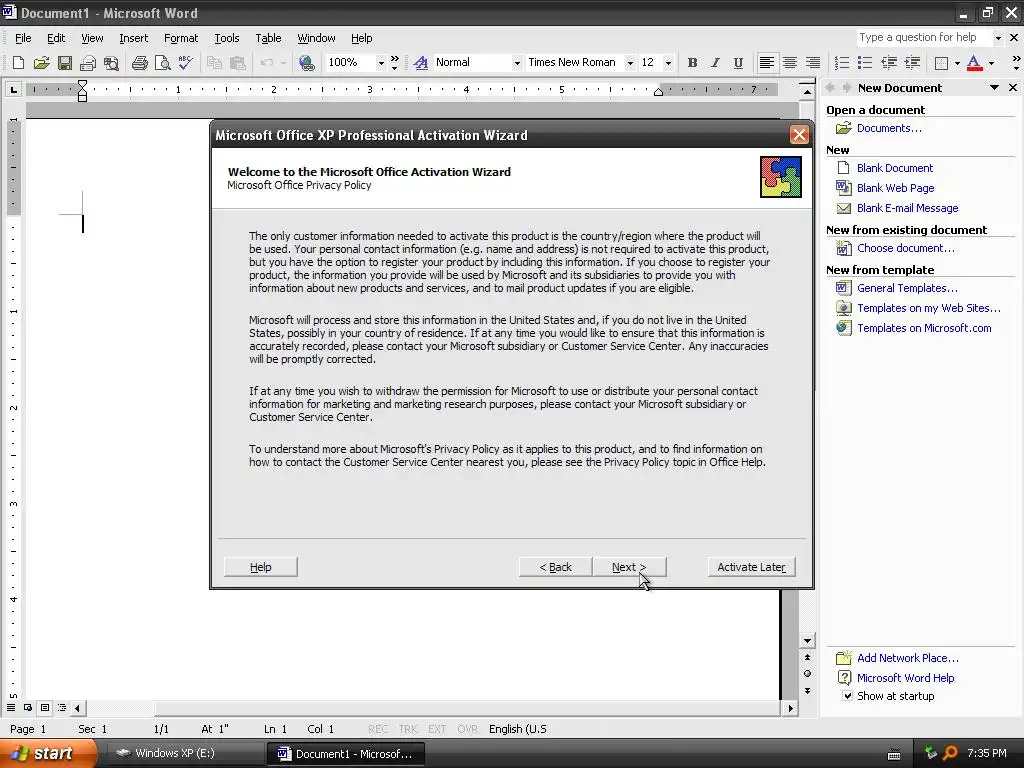Click the Open folder toolbar icon
Screen dimensions: 1024x768
tap(42, 63)
